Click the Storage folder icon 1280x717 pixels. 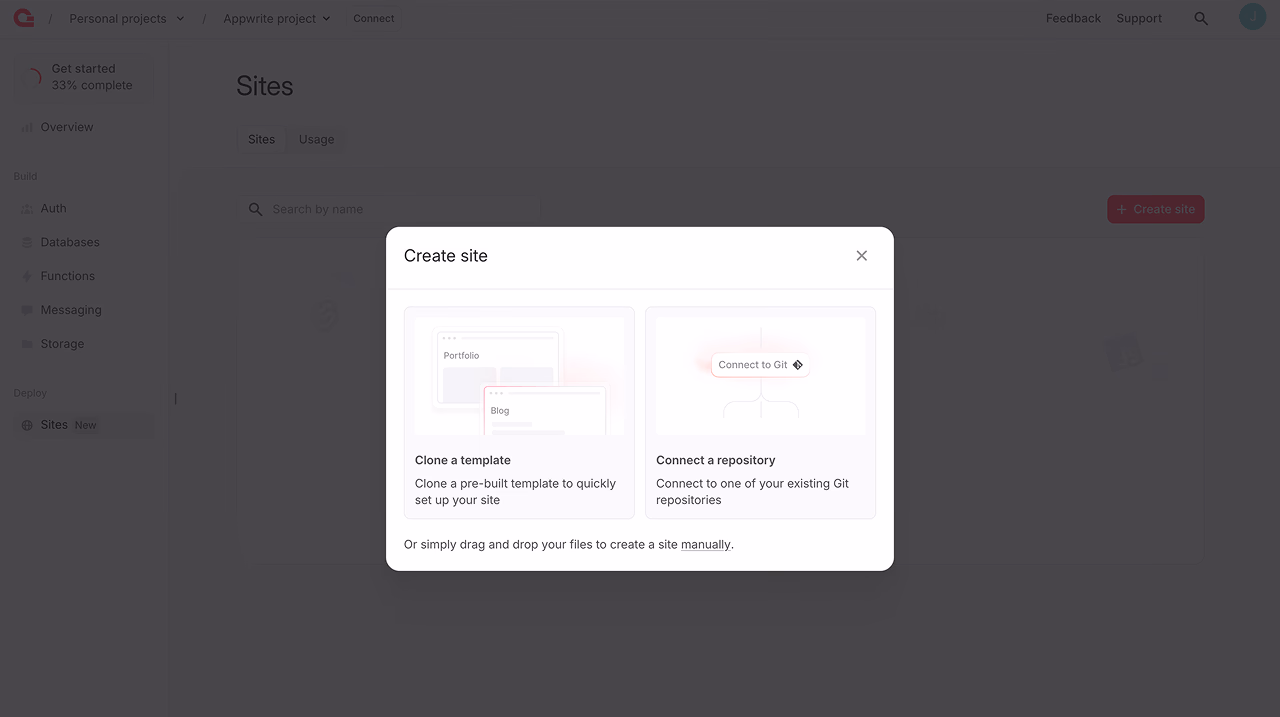point(27,345)
